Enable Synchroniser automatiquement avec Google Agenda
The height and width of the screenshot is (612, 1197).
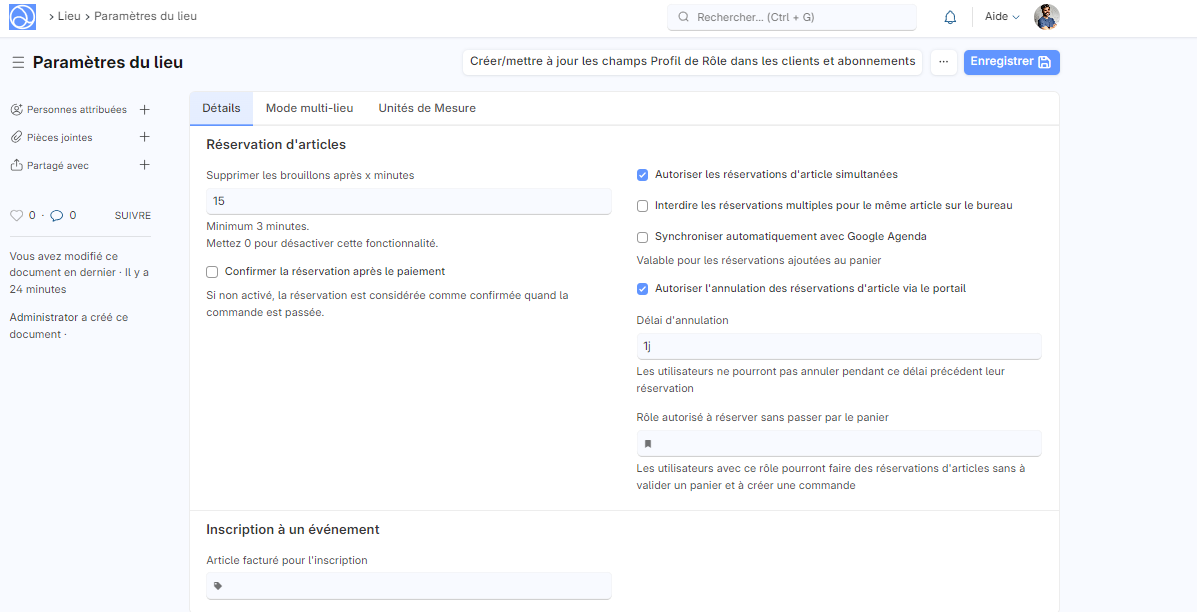pyautogui.click(x=643, y=237)
